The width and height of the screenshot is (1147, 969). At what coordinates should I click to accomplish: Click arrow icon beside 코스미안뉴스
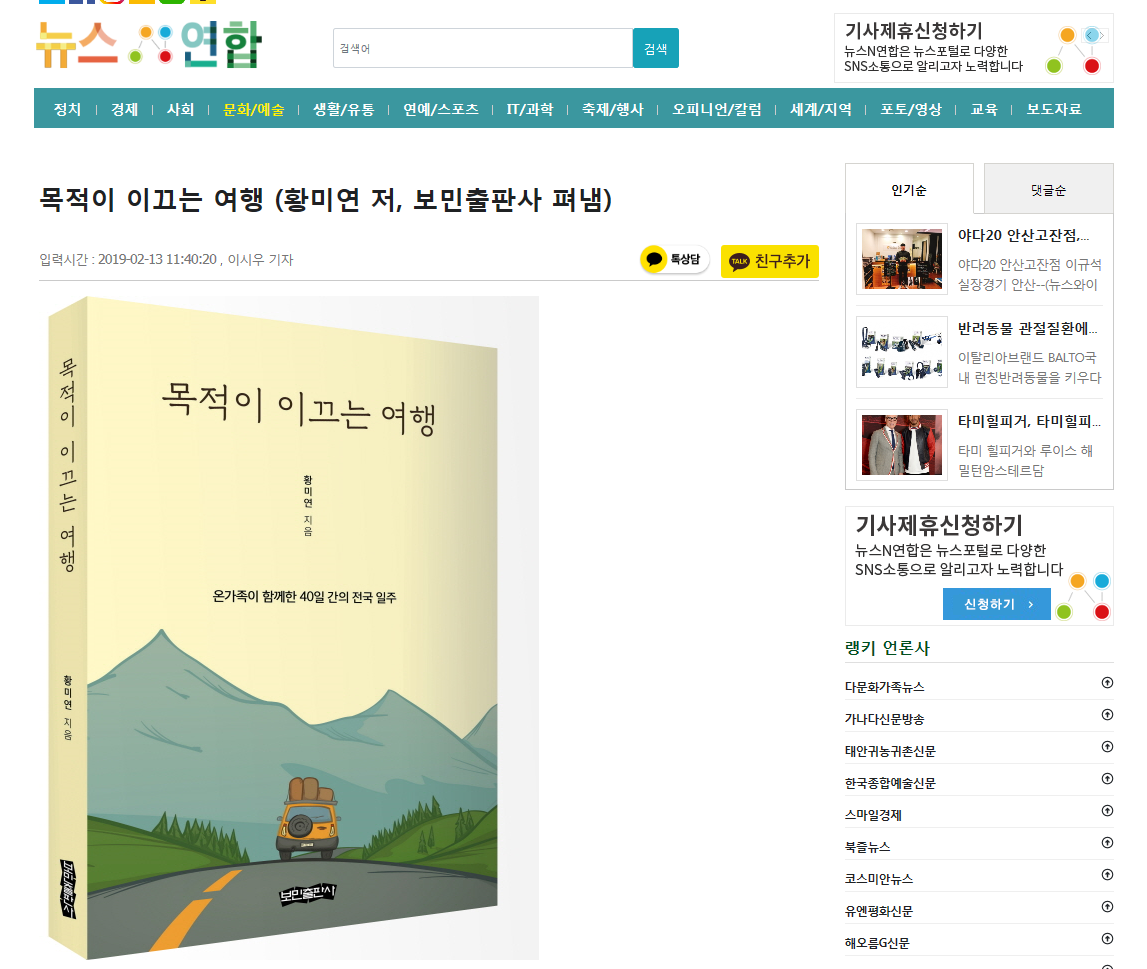point(1107,875)
